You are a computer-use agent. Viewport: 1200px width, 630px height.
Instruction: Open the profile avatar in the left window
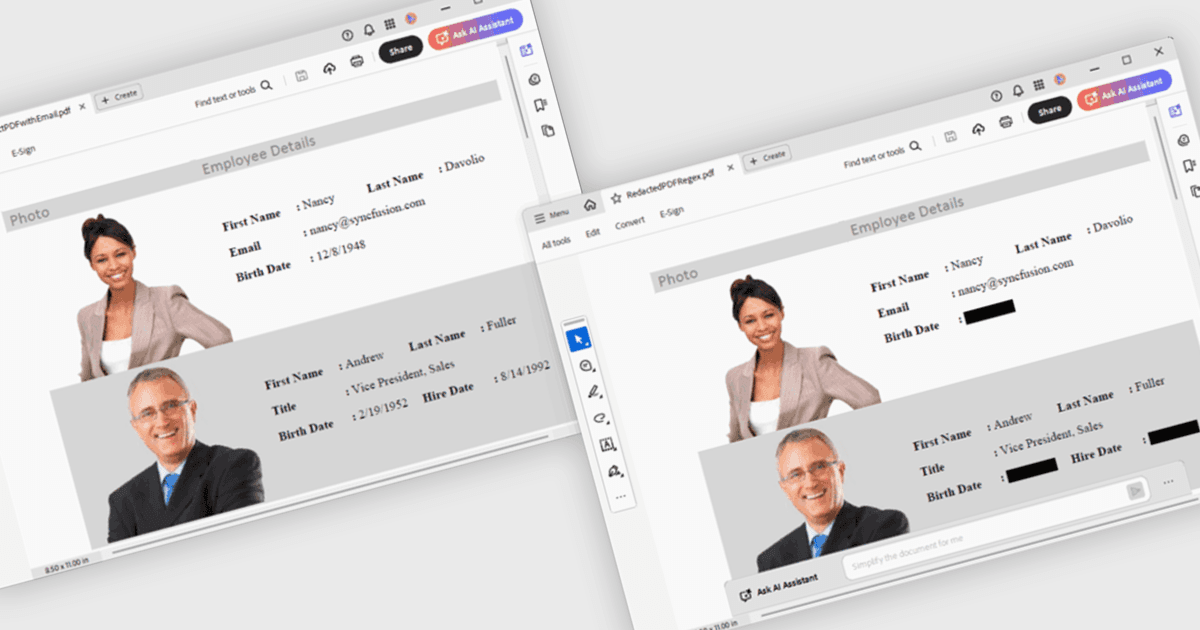coord(410,18)
